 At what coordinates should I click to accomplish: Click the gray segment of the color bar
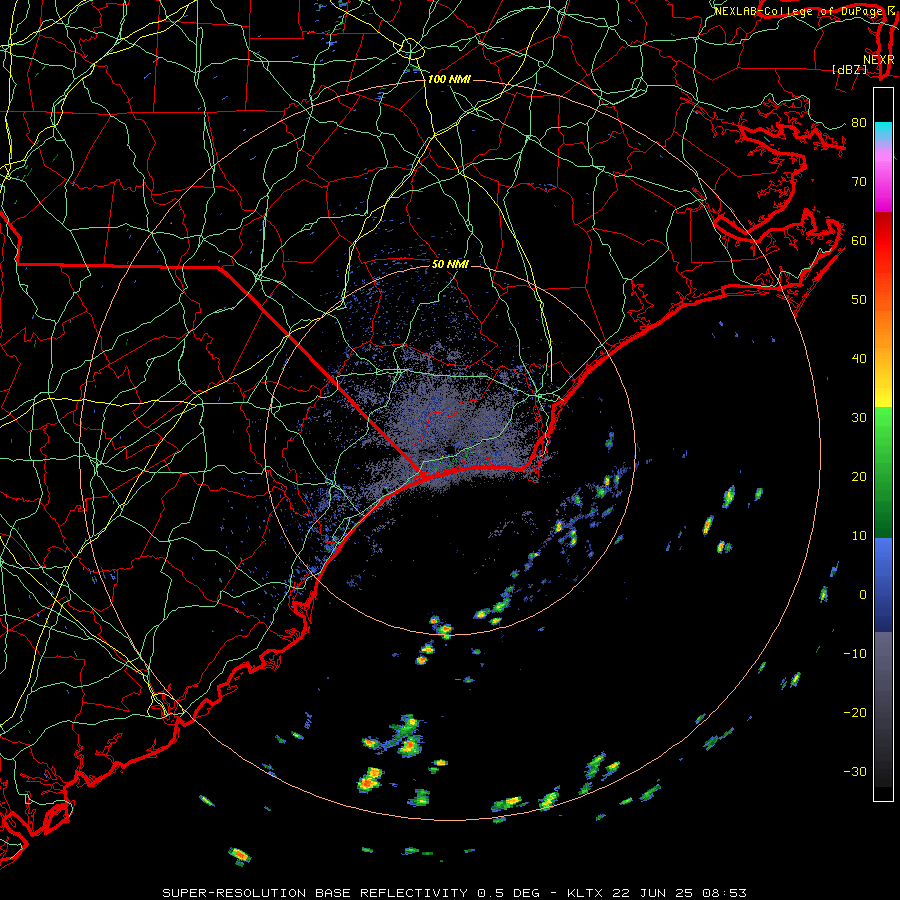click(883, 709)
